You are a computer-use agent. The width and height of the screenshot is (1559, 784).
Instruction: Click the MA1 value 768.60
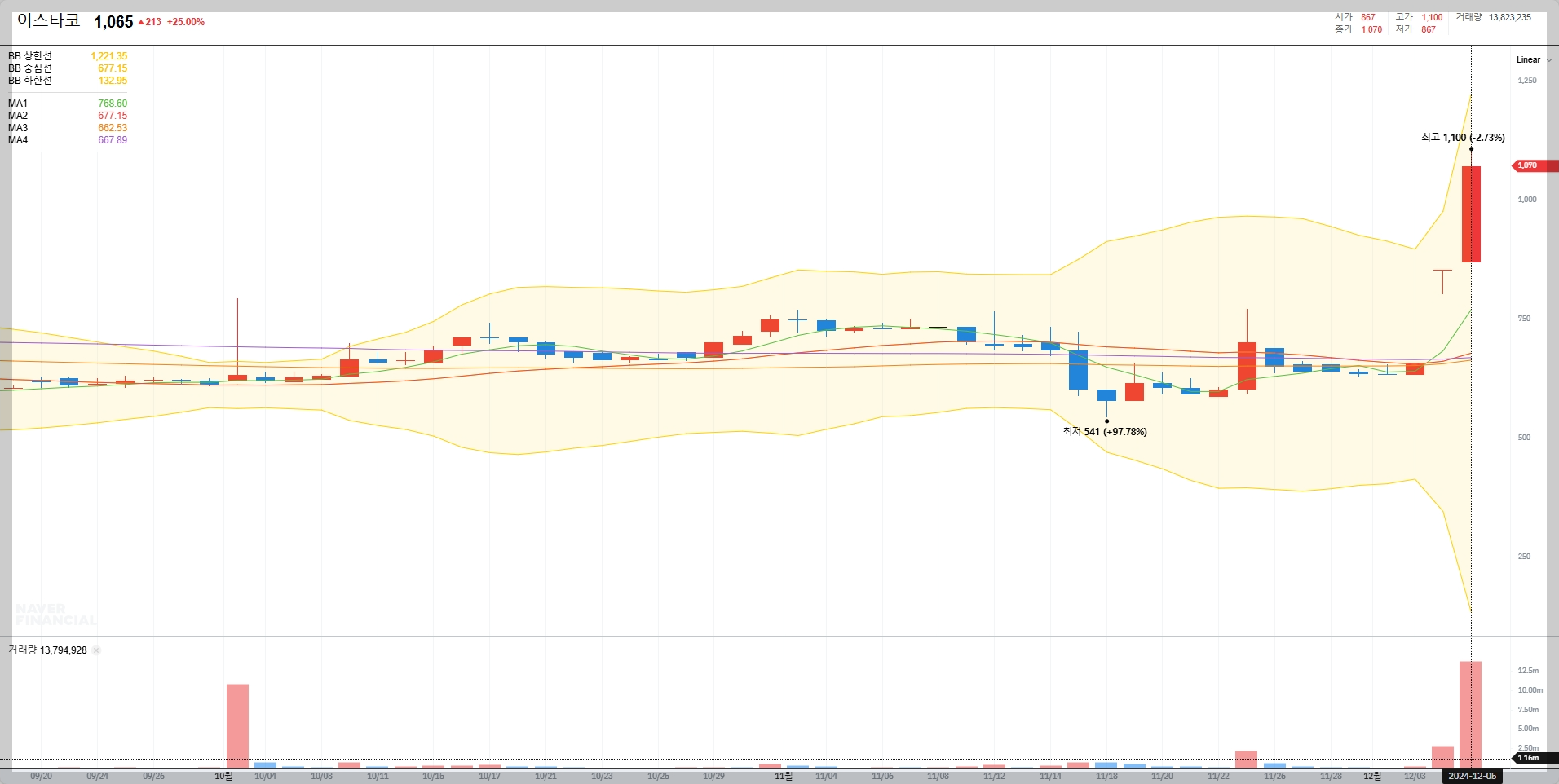[x=113, y=104]
